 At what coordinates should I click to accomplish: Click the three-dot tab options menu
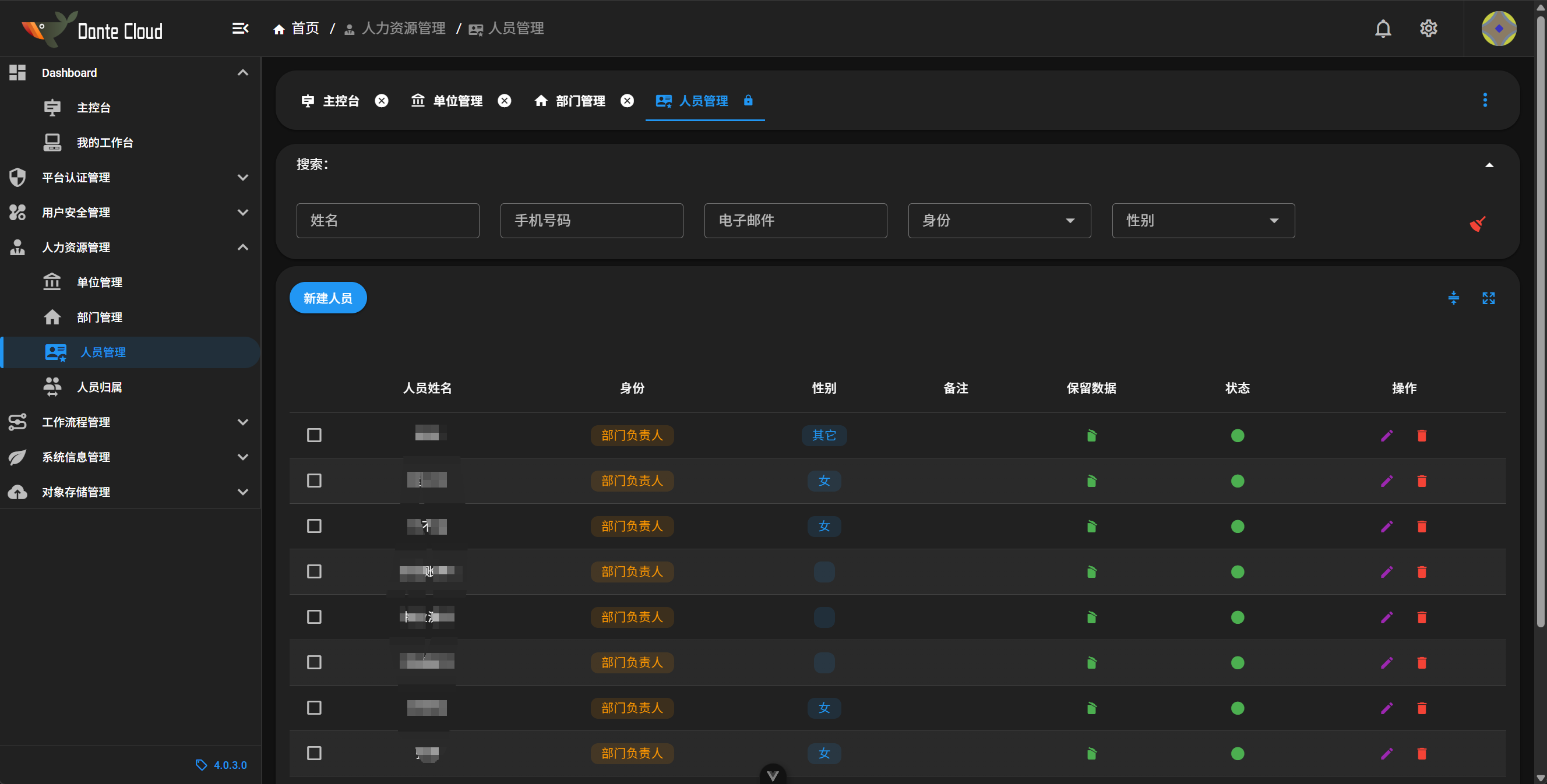1485,100
